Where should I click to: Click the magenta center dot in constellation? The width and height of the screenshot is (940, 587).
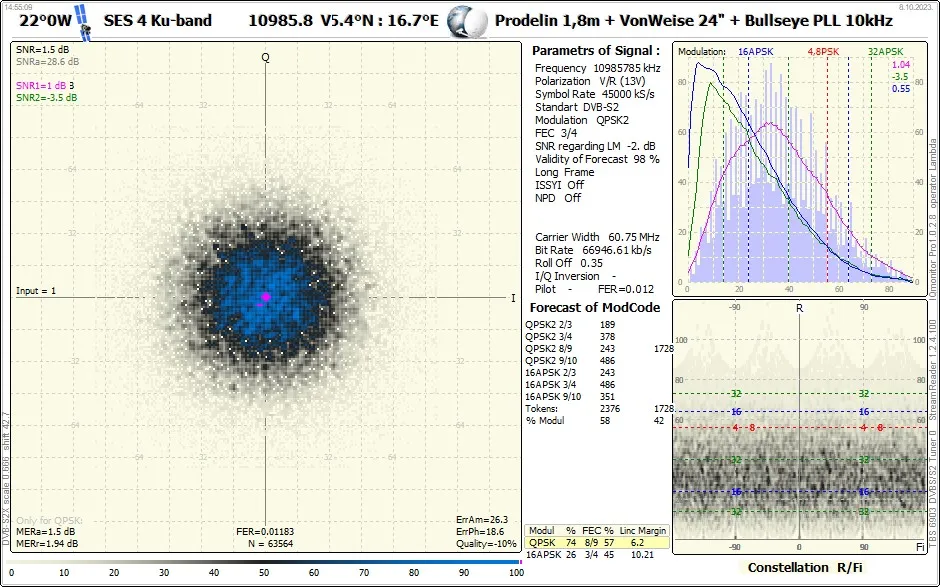[266, 297]
